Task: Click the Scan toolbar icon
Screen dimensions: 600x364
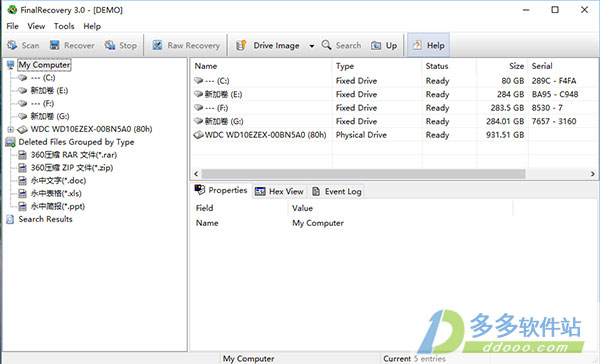Action: (x=12, y=45)
